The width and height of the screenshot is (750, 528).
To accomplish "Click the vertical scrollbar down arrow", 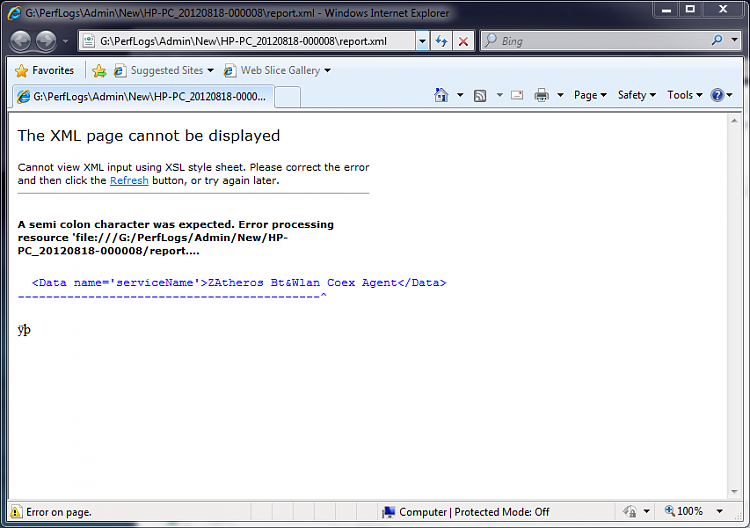I will pos(734,492).
